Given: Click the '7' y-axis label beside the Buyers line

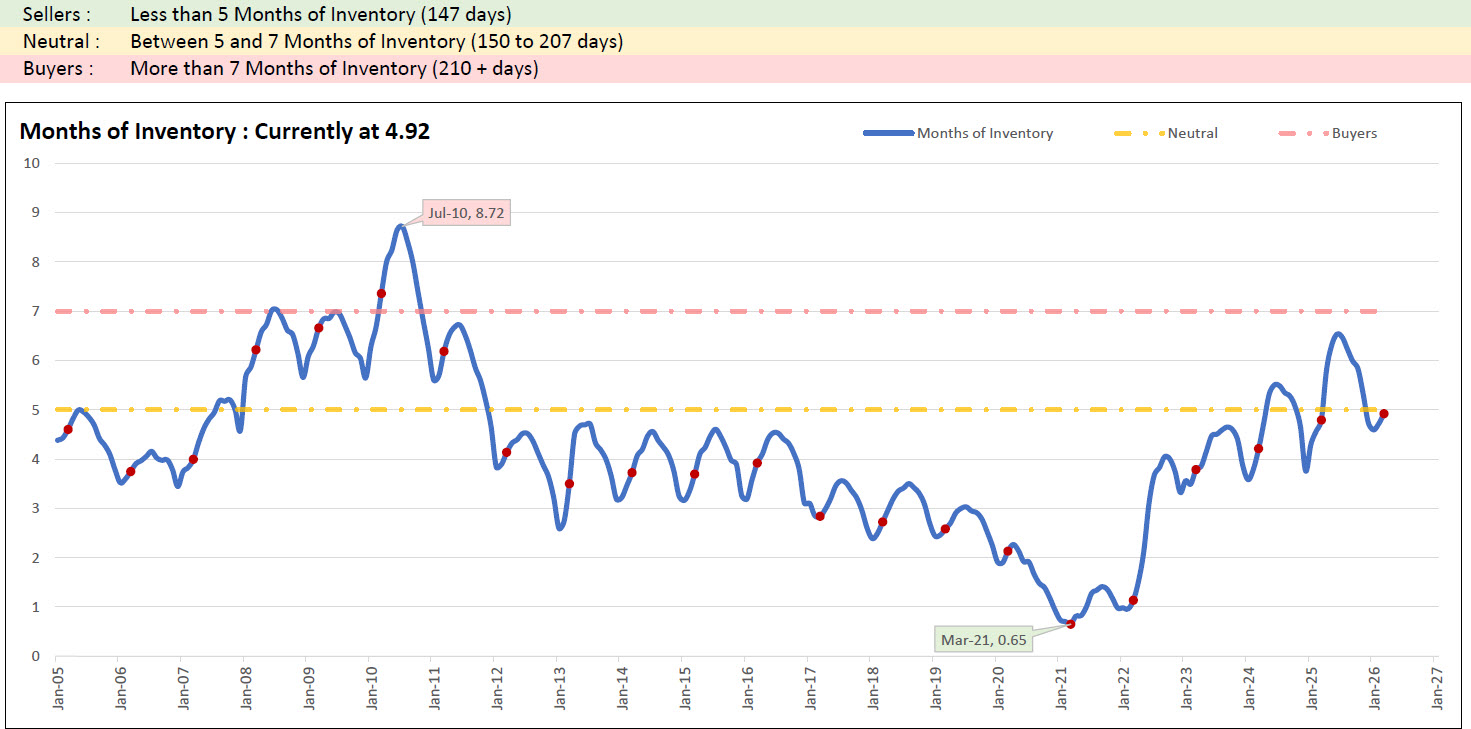Looking at the screenshot, I should [x=34, y=311].
